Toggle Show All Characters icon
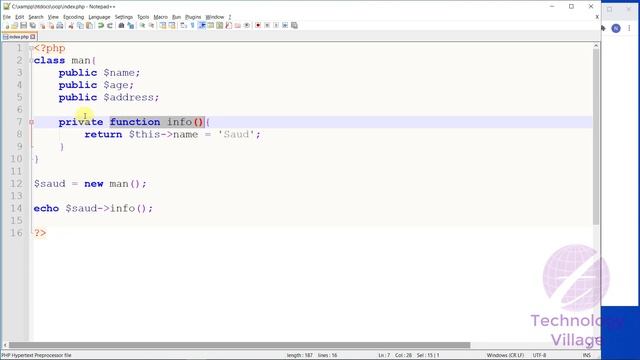The height and width of the screenshot is (360, 640). [193, 25]
